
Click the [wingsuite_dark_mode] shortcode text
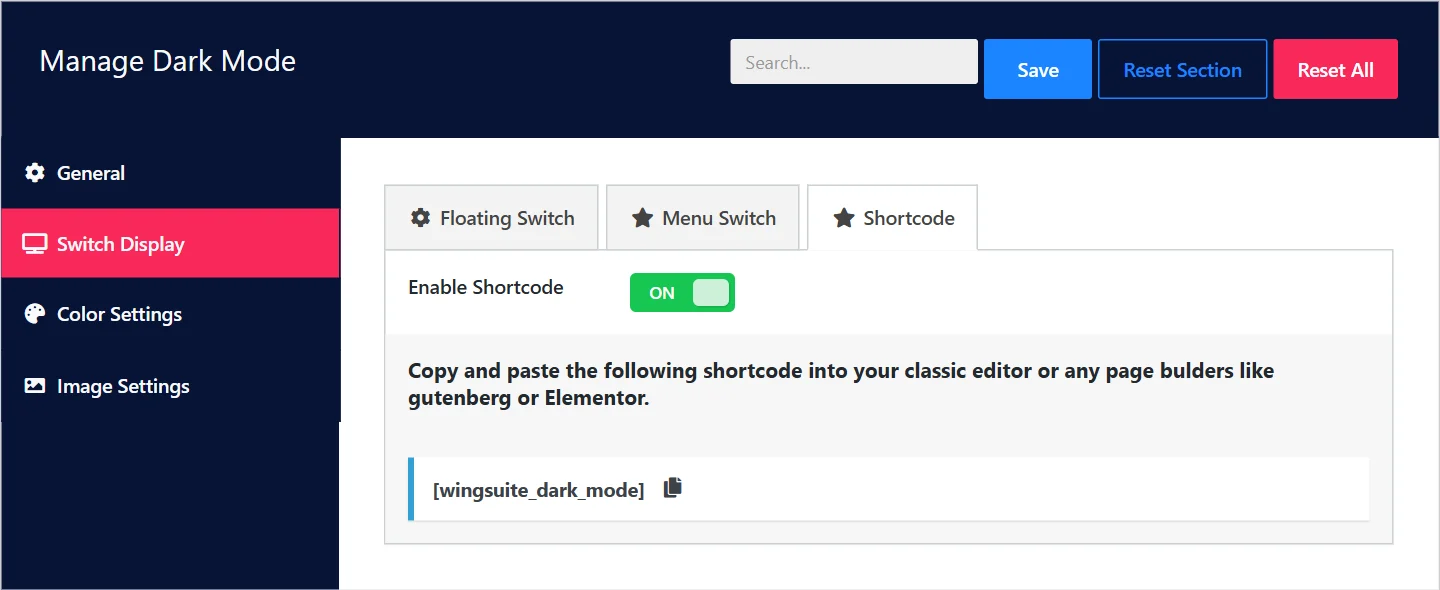tap(538, 490)
